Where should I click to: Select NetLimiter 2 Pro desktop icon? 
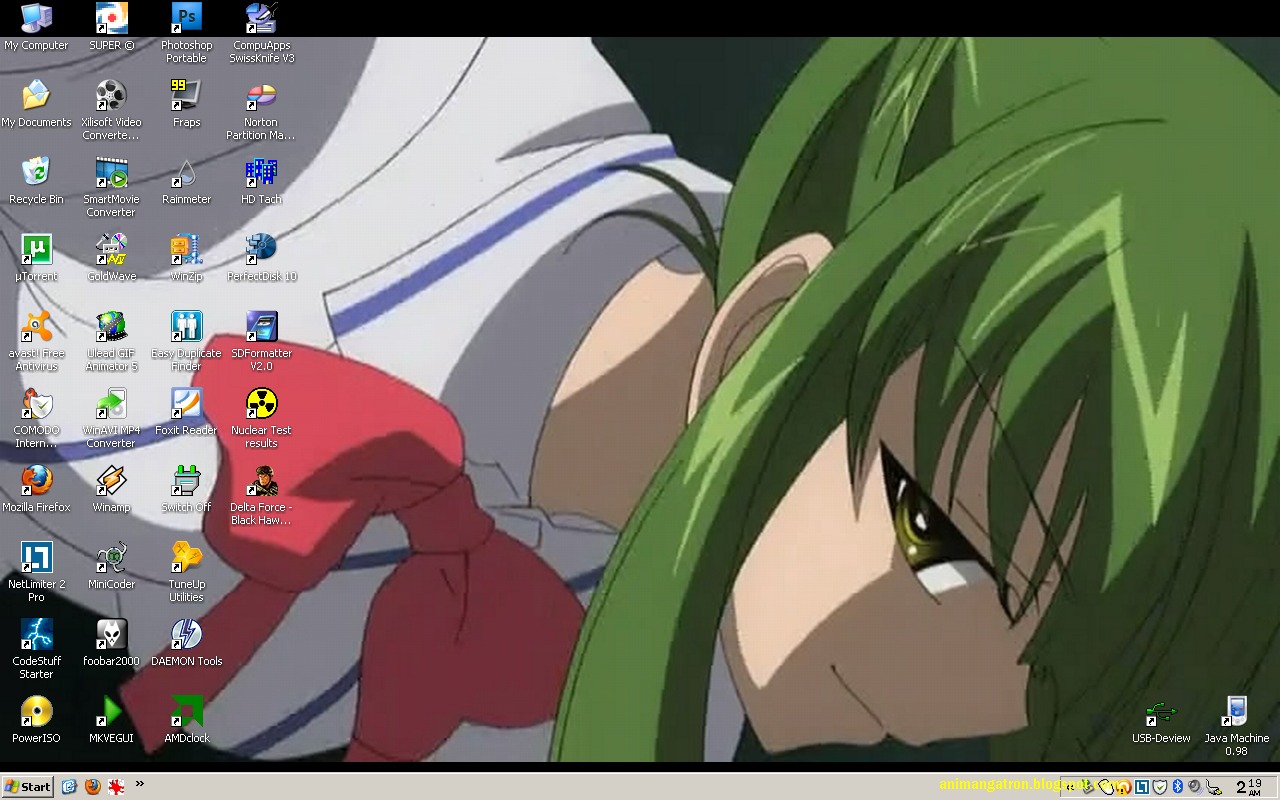coord(36,572)
